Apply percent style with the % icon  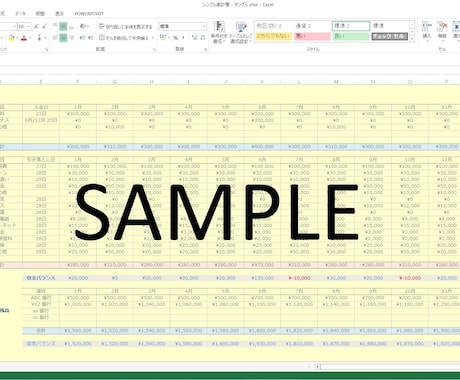(x=175, y=38)
